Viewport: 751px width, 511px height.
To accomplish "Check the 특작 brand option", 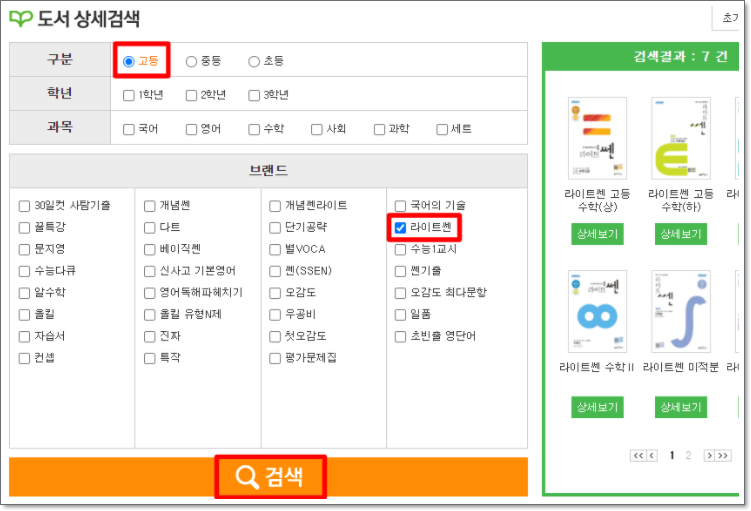I will (149, 358).
